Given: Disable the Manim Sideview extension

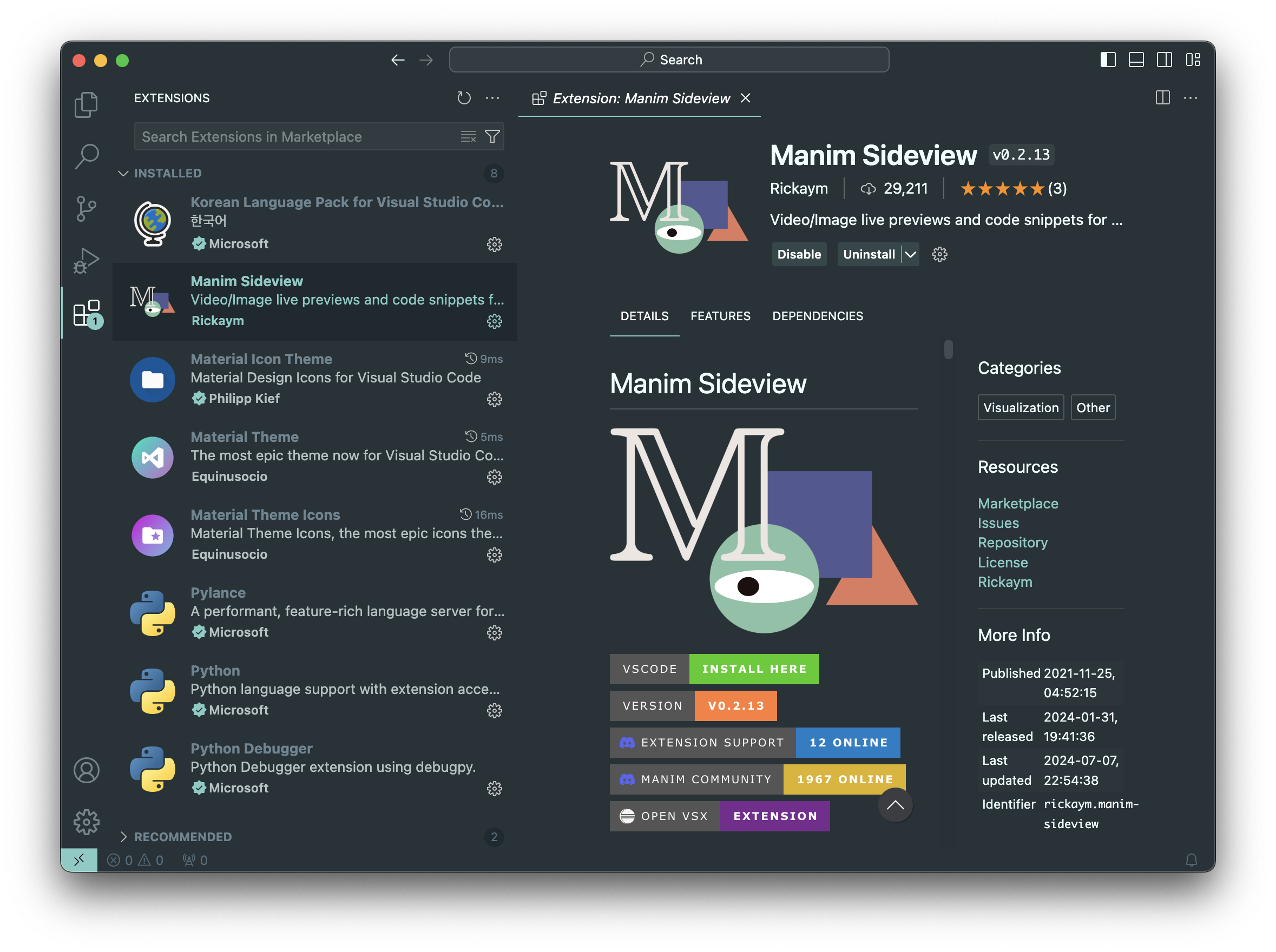Looking at the screenshot, I should pyautogui.click(x=799, y=254).
